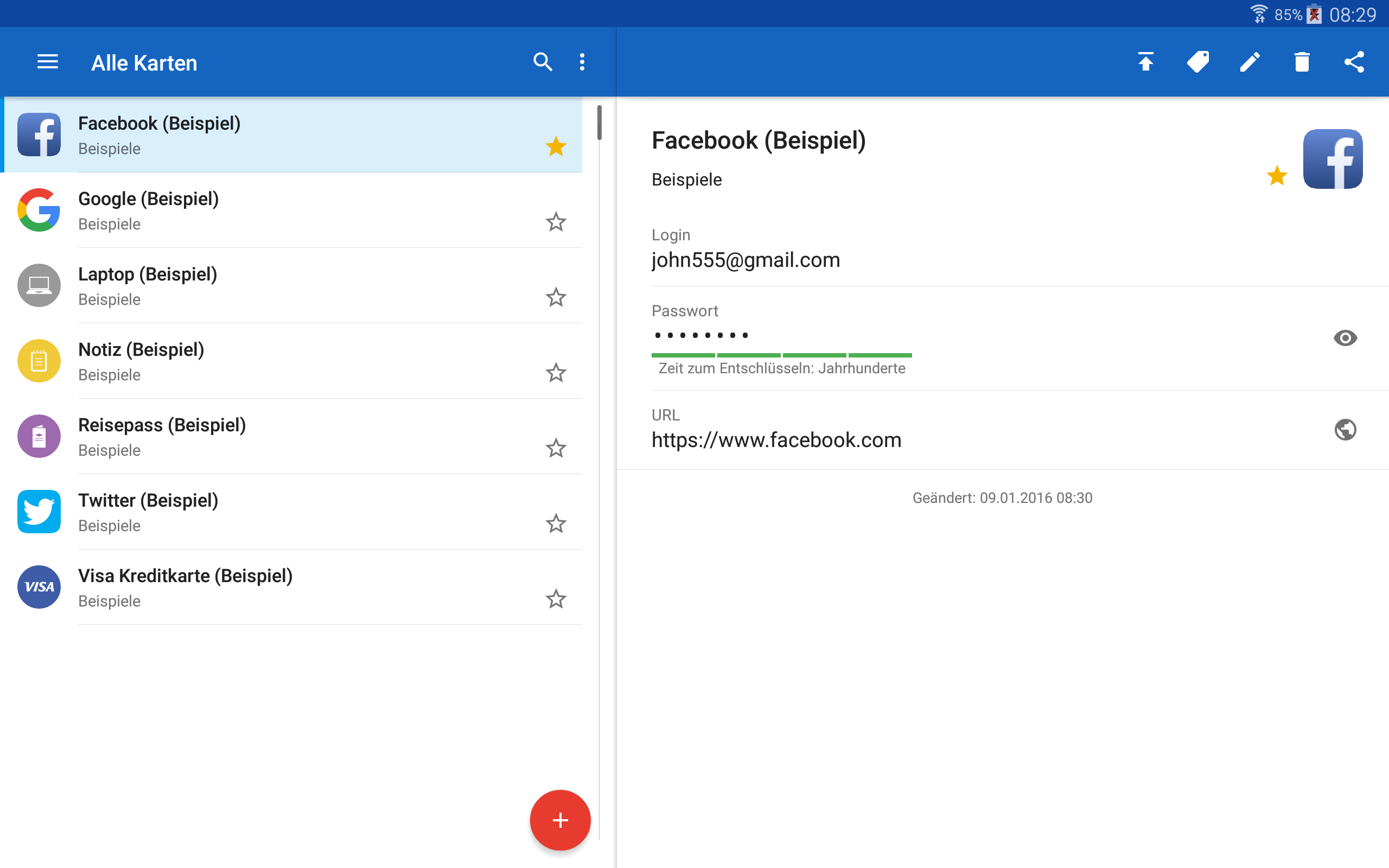1389x868 pixels.
Task: Share the card via share icon
Action: pos(1354,62)
